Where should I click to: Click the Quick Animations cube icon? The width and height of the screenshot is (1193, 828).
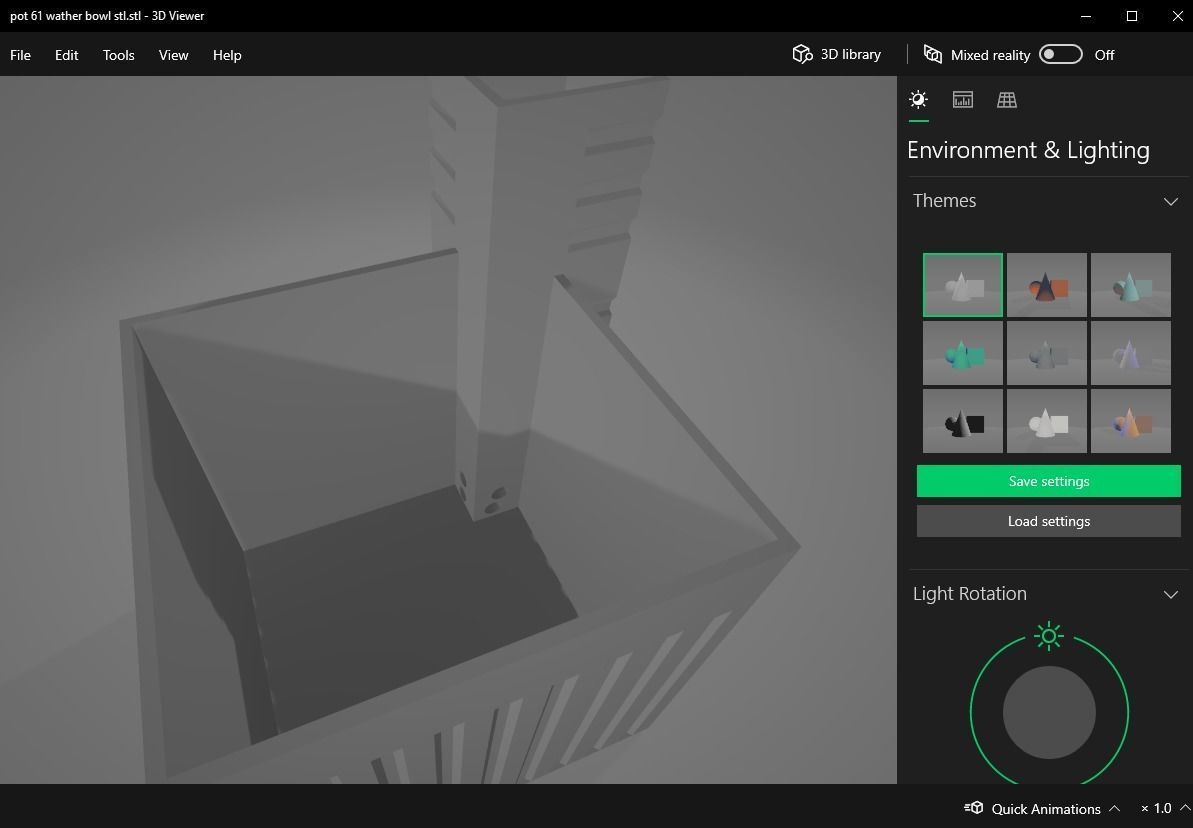(974, 808)
